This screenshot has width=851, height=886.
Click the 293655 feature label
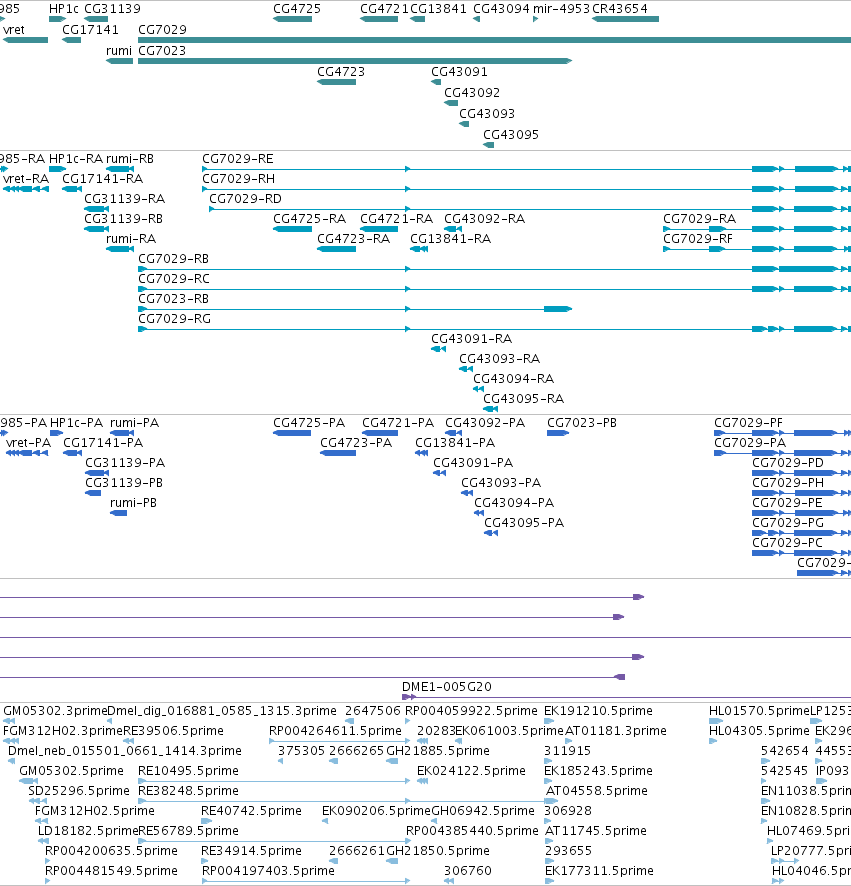point(568,851)
